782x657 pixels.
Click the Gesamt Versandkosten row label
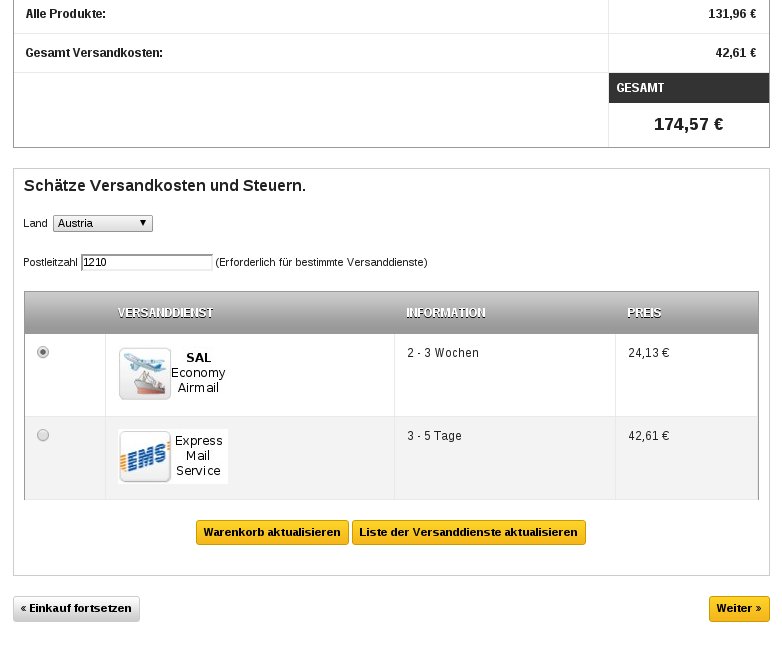(94, 53)
